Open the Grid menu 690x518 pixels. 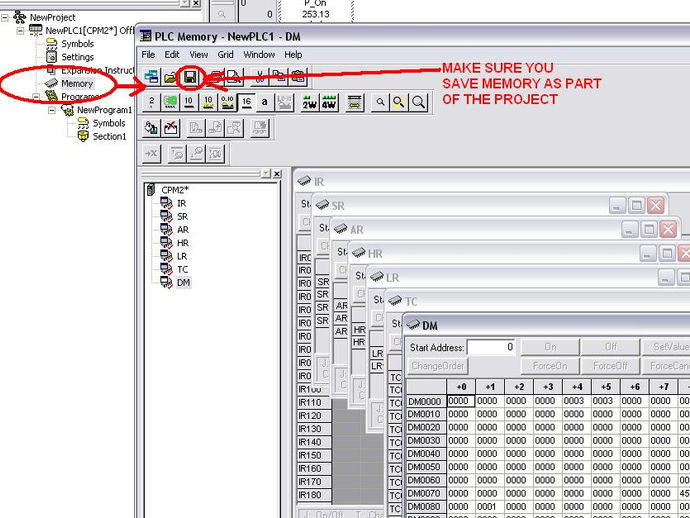point(225,55)
